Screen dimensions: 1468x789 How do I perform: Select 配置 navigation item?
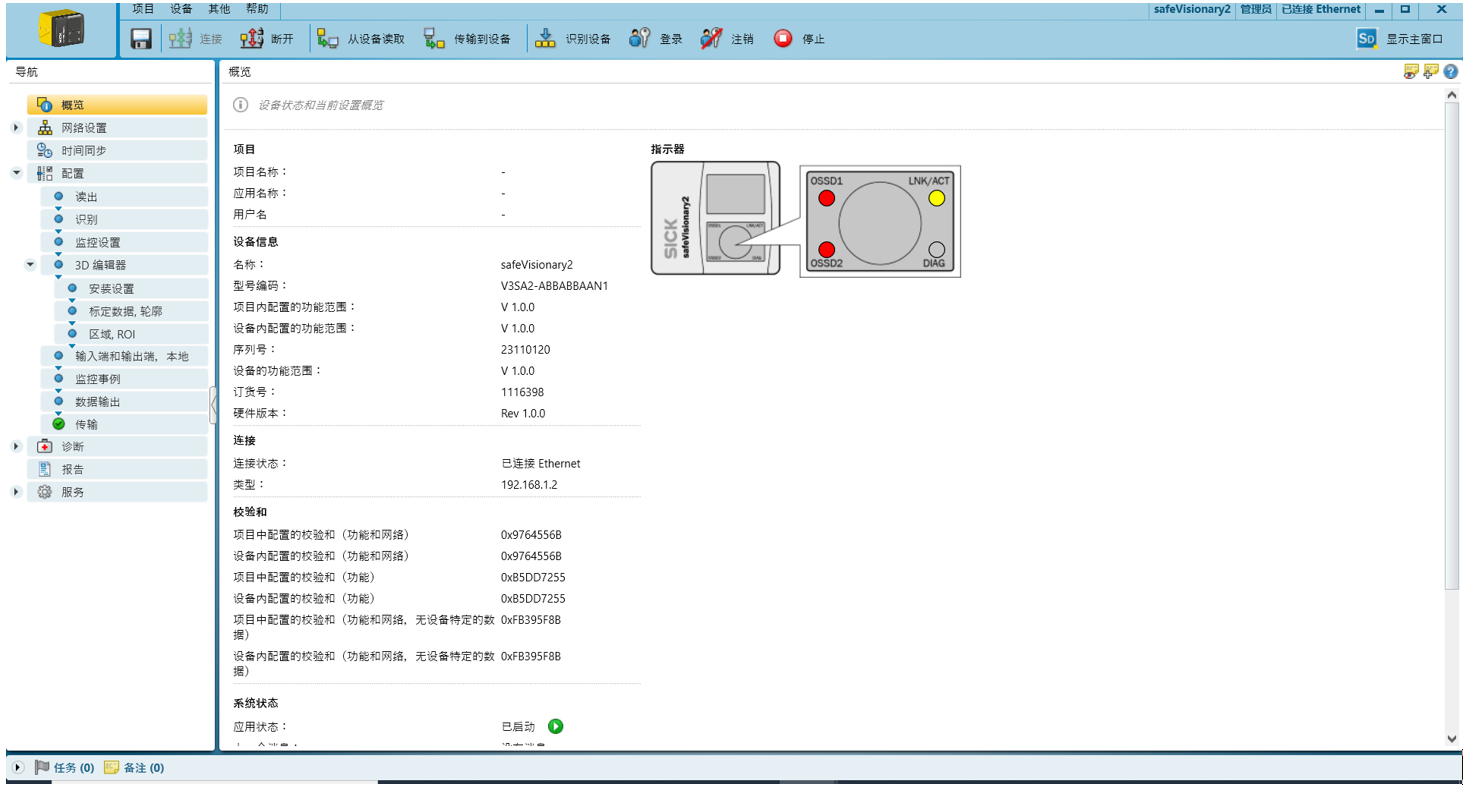click(117, 173)
